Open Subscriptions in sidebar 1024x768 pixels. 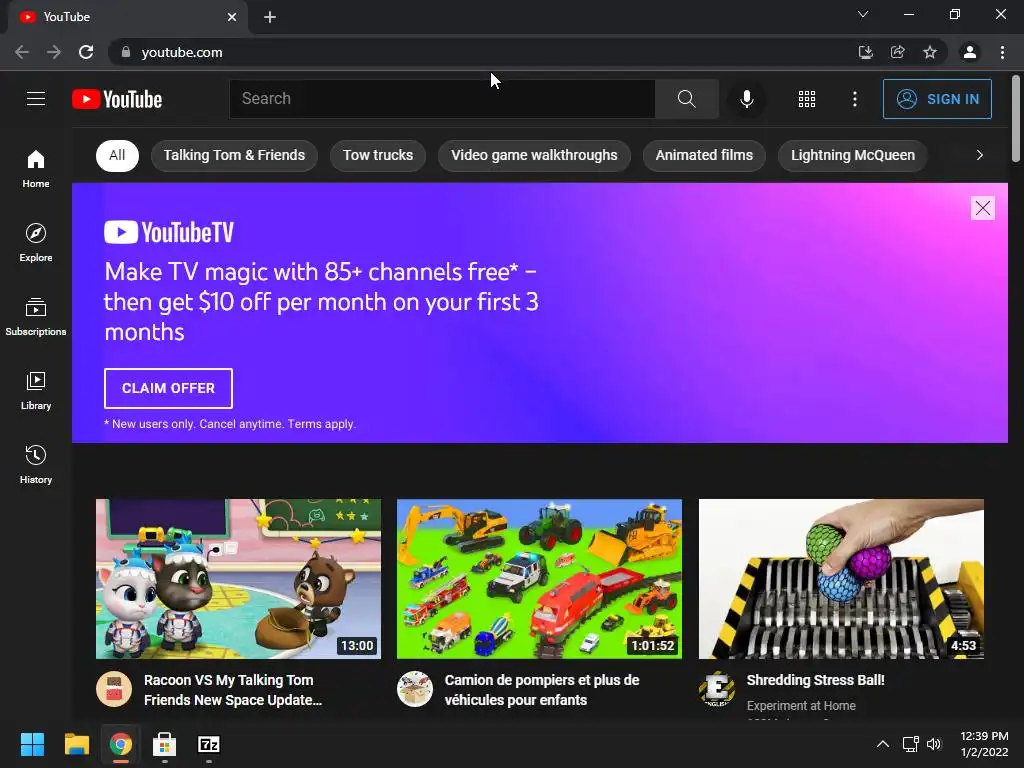pyautogui.click(x=36, y=316)
